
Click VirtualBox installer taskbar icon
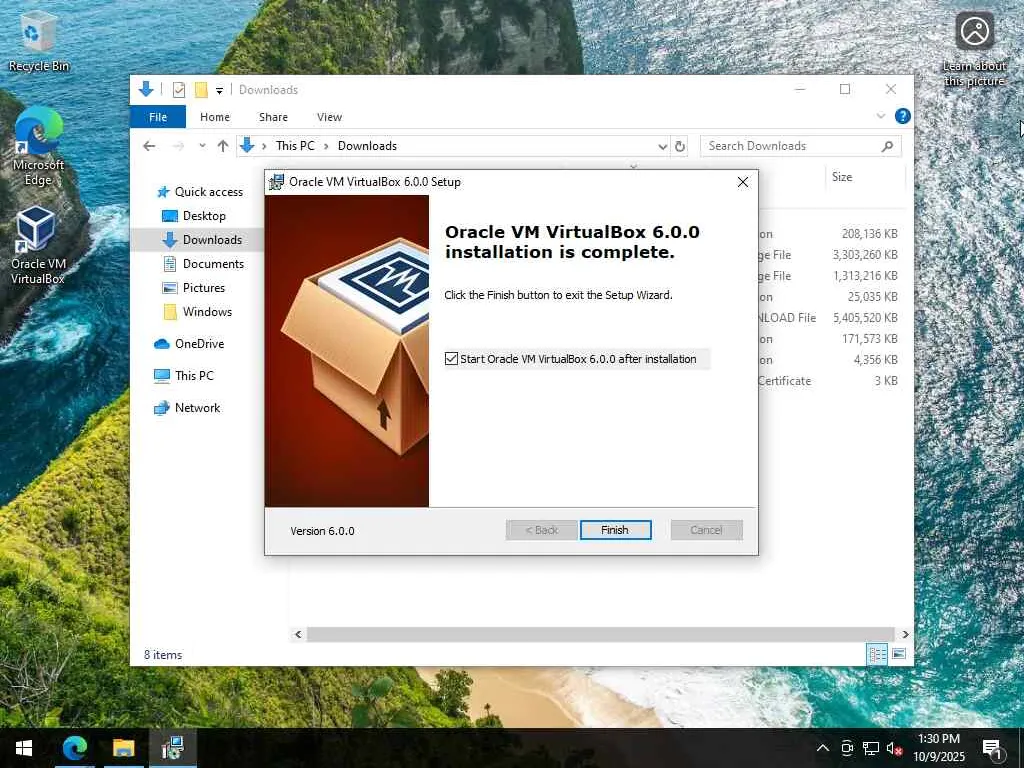point(172,748)
